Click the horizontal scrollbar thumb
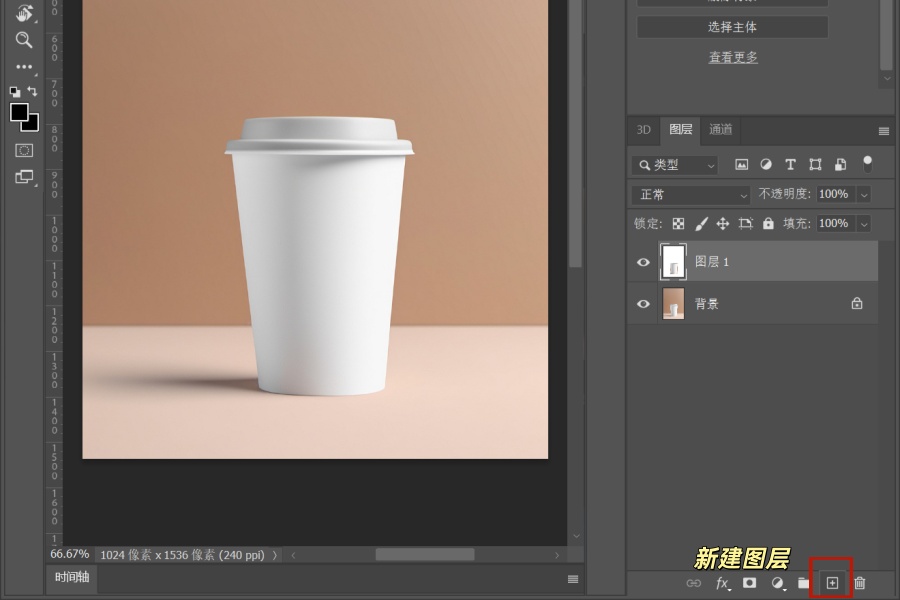Image resolution: width=900 pixels, height=600 pixels. (425, 555)
